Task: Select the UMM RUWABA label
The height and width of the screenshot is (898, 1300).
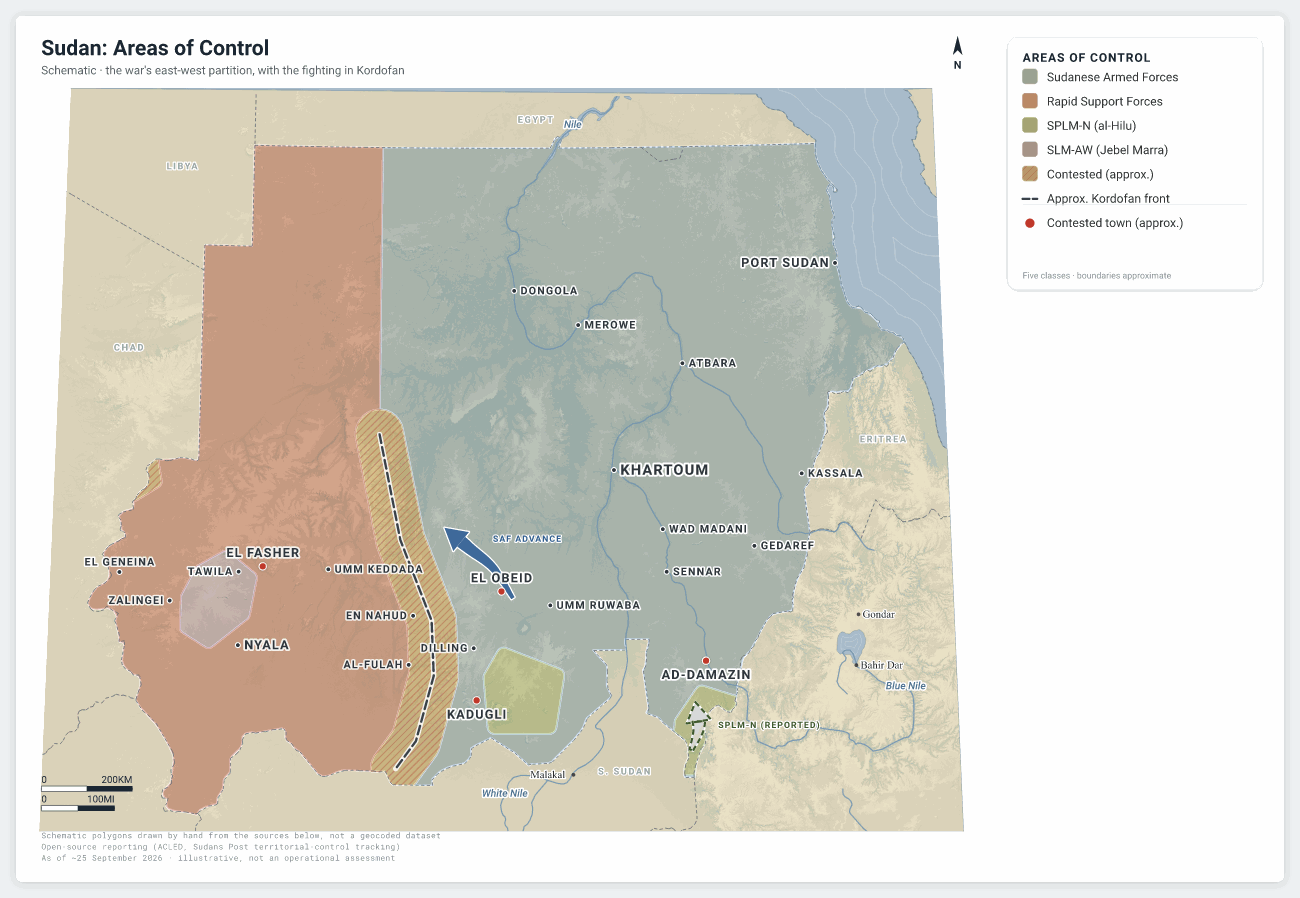Action: (x=598, y=605)
